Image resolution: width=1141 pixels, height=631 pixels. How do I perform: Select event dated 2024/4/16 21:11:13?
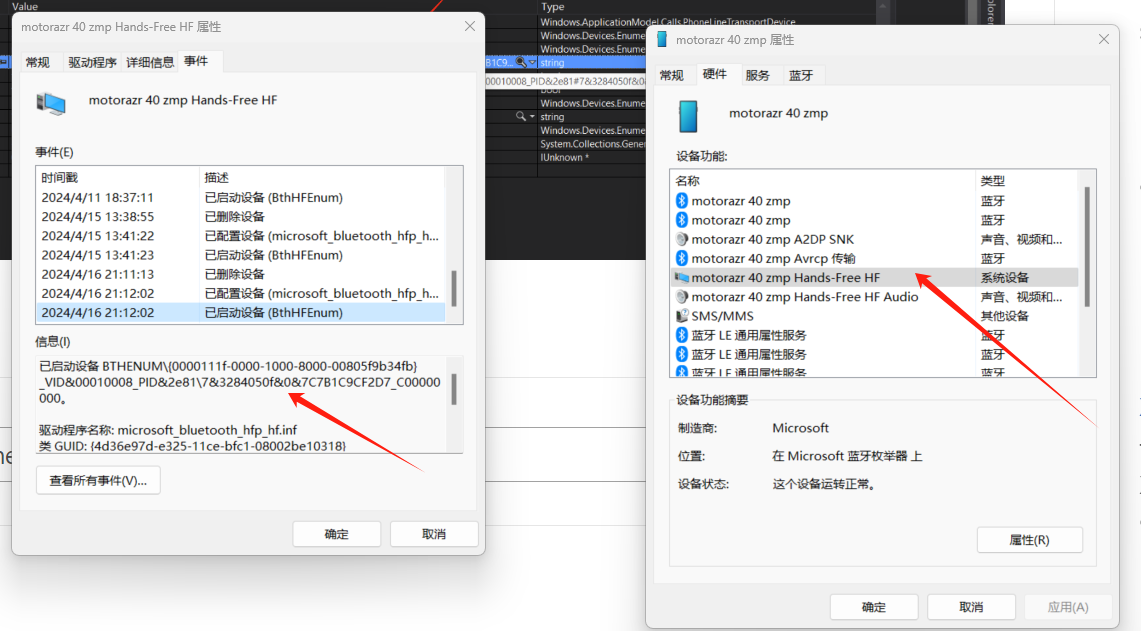click(x=240, y=274)
